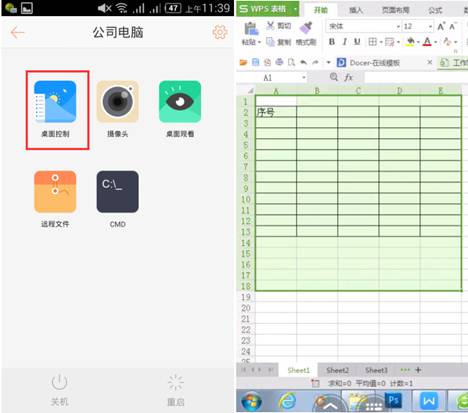
Task: Open the Windows Start orb
Action: point(252,401)
